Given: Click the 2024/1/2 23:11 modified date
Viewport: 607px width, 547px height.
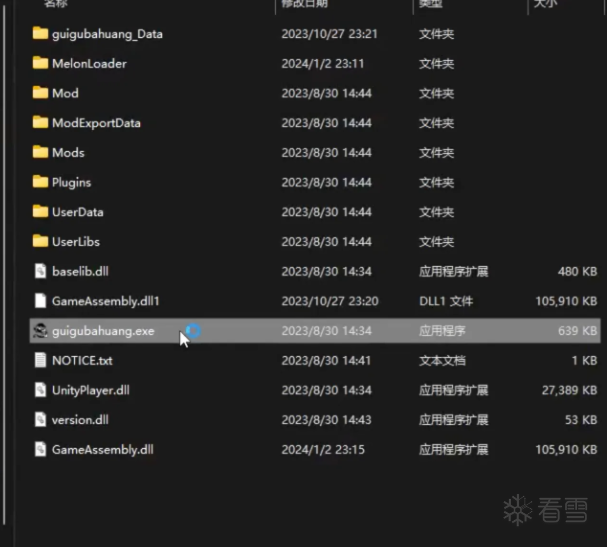Looking at the screenshot, I should pos(323,63).
